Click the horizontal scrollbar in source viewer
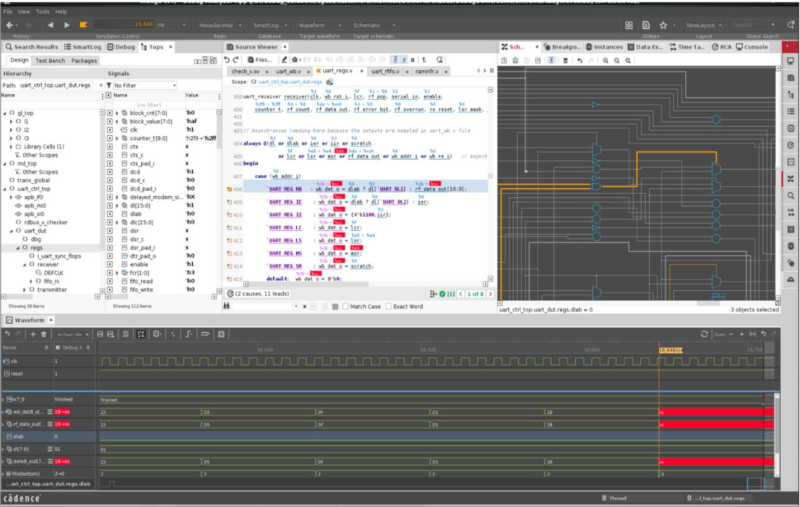The image size is (800, 507). (365, 284)
